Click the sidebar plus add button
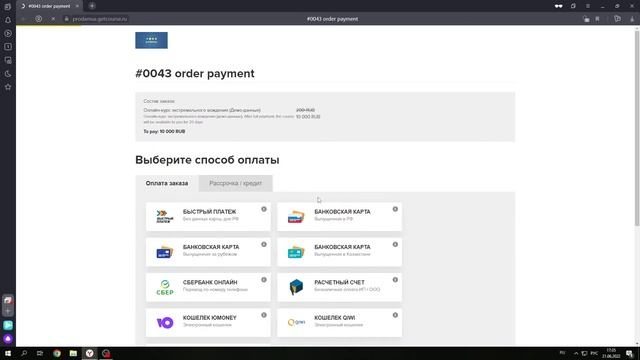Viewport: 640px width, 360px height. pos(8,311)
